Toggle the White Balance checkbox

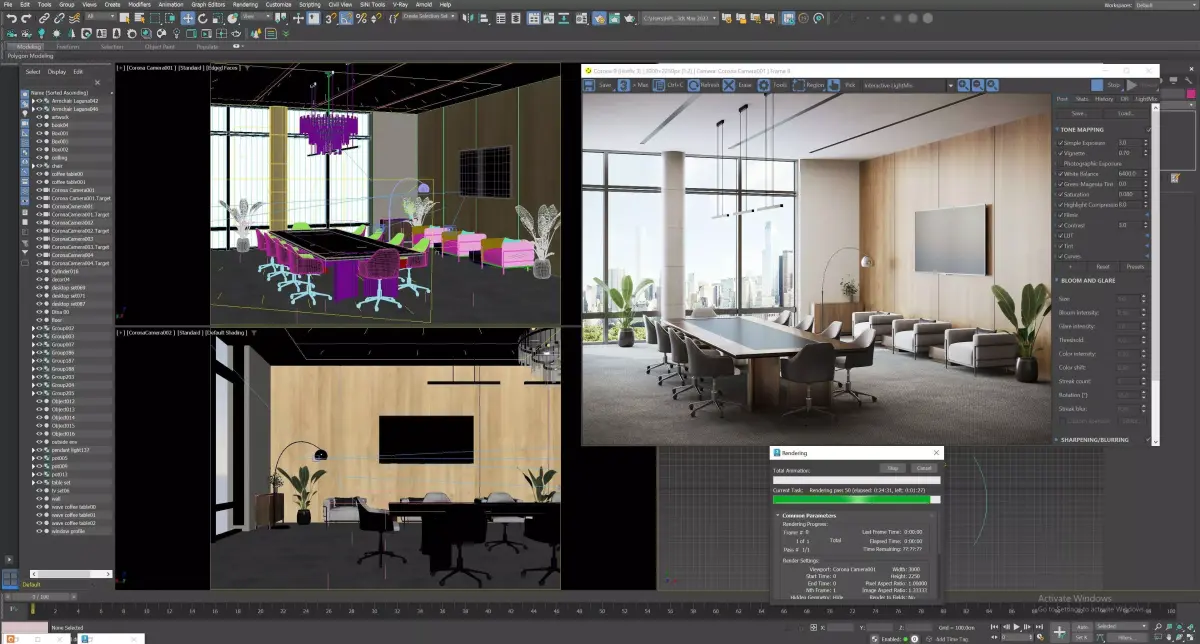pos(1061,174)
